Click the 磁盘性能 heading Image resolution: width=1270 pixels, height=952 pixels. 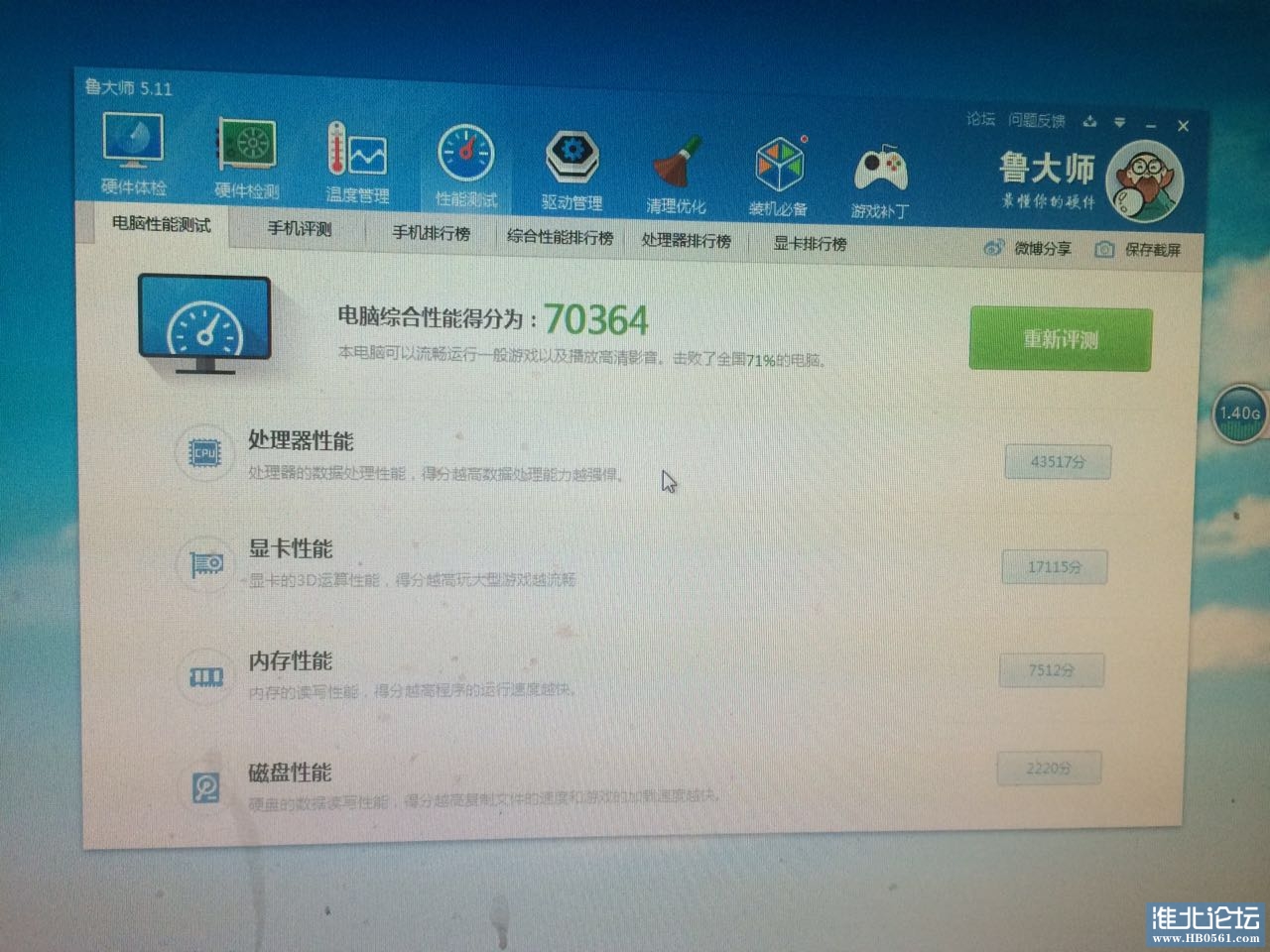coord(290,772)
